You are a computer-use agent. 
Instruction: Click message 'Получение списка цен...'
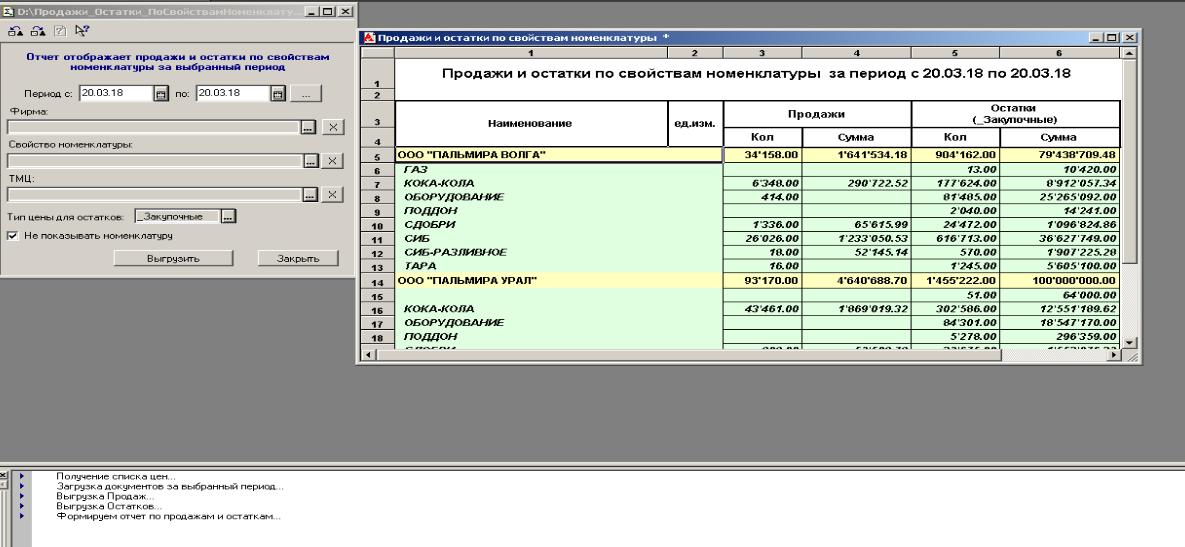click(x=116, y=477)
